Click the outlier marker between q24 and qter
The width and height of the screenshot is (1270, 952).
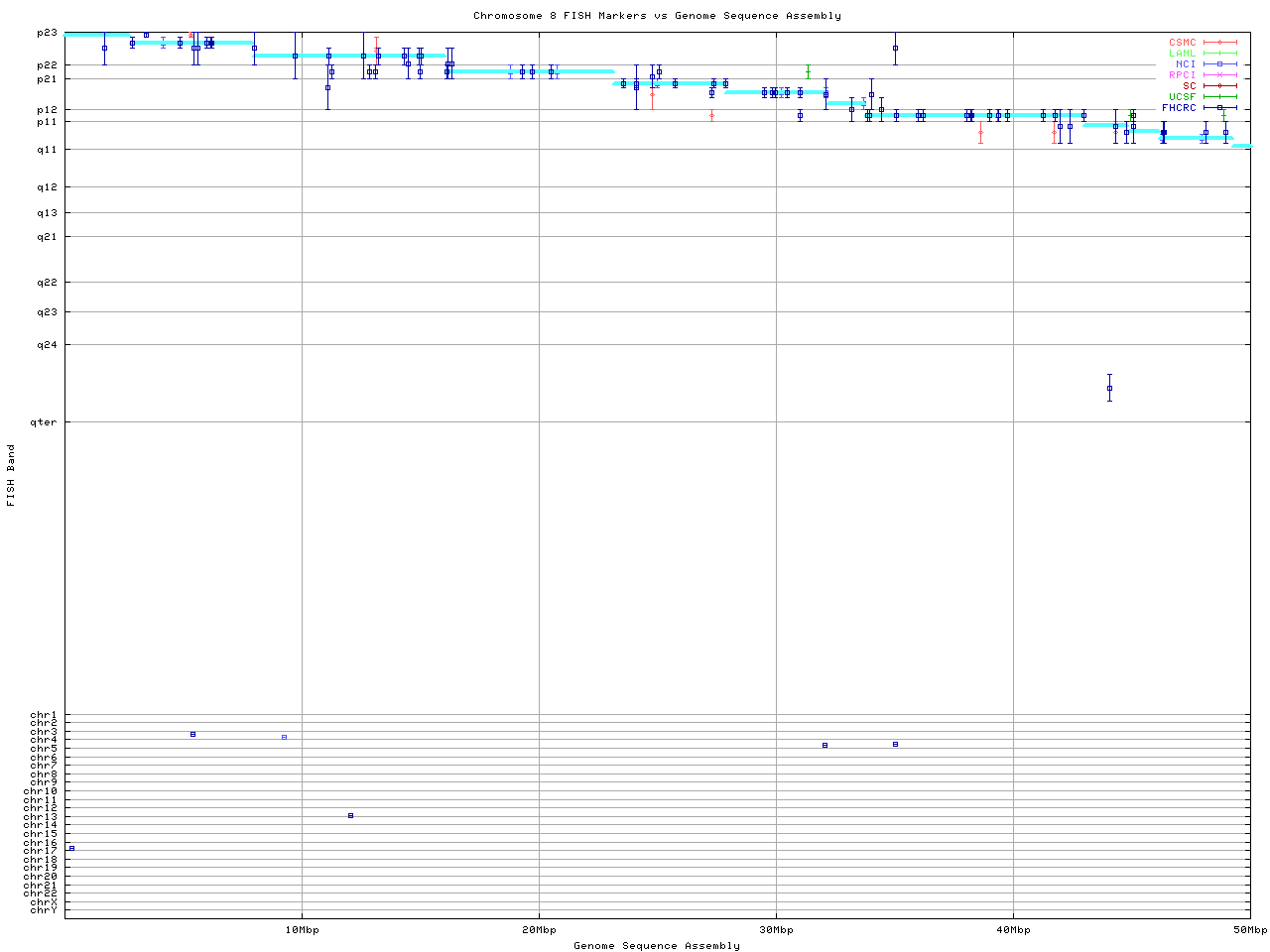click(x=1109, y=388)
